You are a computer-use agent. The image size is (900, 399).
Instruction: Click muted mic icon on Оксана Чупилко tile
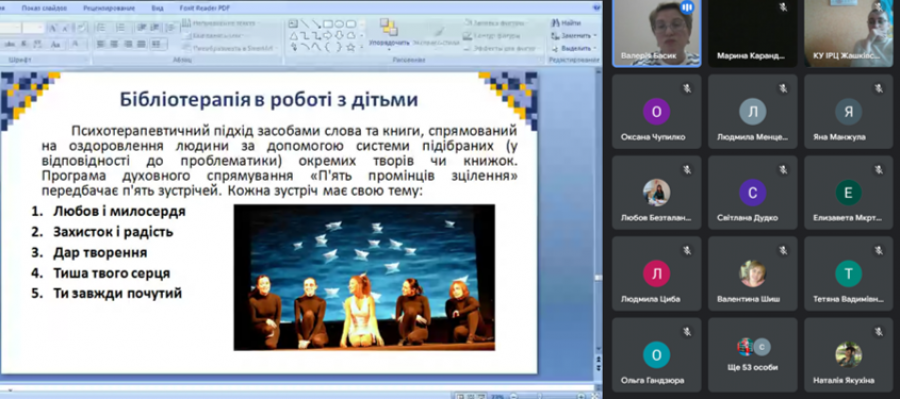[686, 88]
